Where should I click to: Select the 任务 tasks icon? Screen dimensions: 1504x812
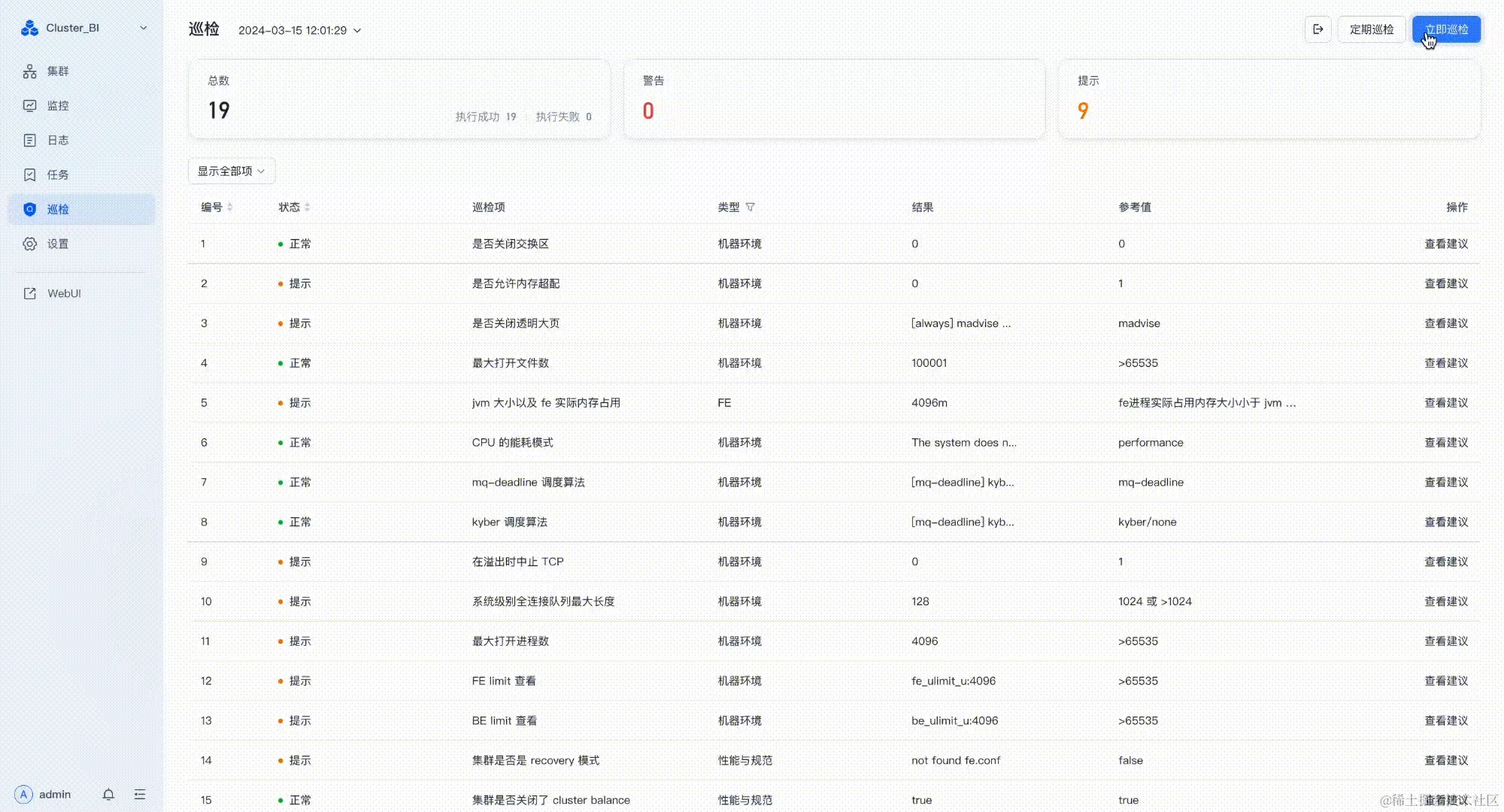tap(30, 174)
